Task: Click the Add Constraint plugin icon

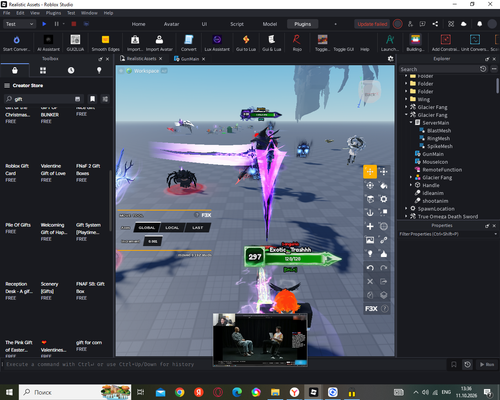Action: click(446, 40)
